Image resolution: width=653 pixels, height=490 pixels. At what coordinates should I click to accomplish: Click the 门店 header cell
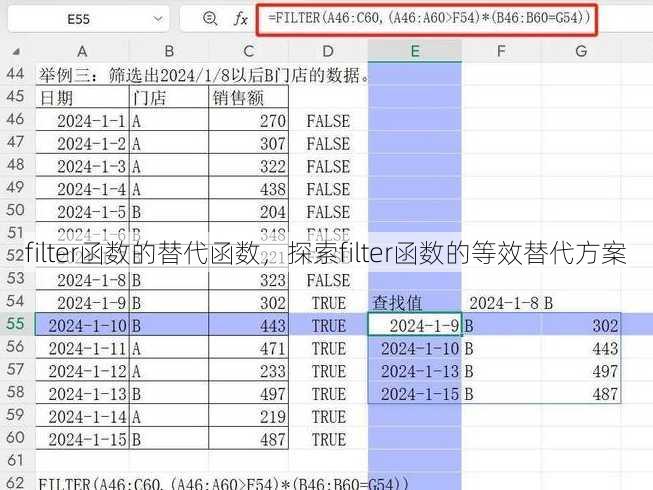169,97
